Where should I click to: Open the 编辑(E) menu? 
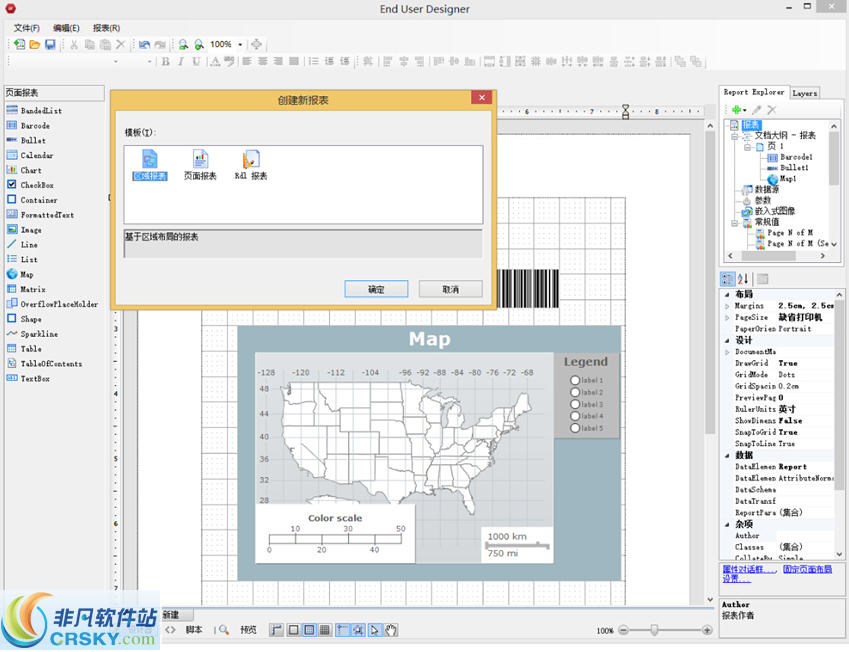(66, 28)
